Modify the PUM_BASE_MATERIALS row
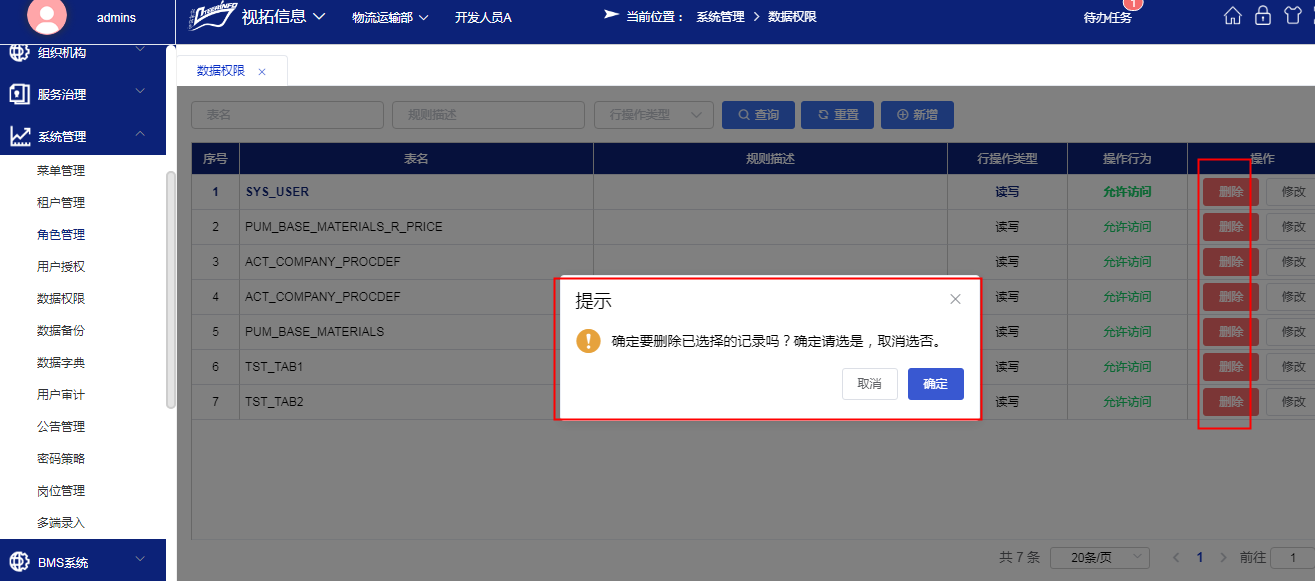Viewport: 1315px width, 581px height. (x=1291, y=332)
